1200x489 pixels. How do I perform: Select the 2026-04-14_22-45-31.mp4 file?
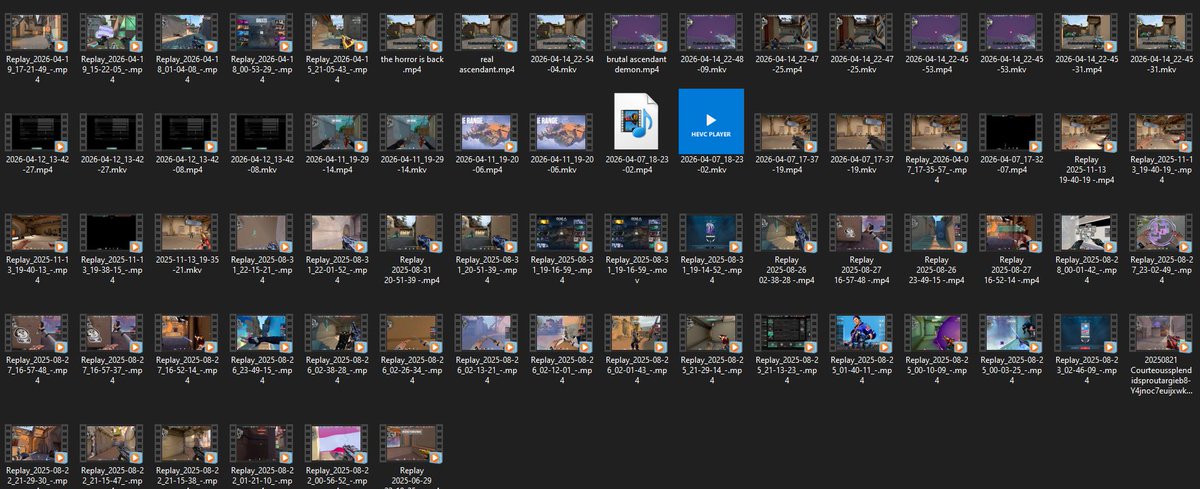pyautogui.click(x=1086, y=44)
